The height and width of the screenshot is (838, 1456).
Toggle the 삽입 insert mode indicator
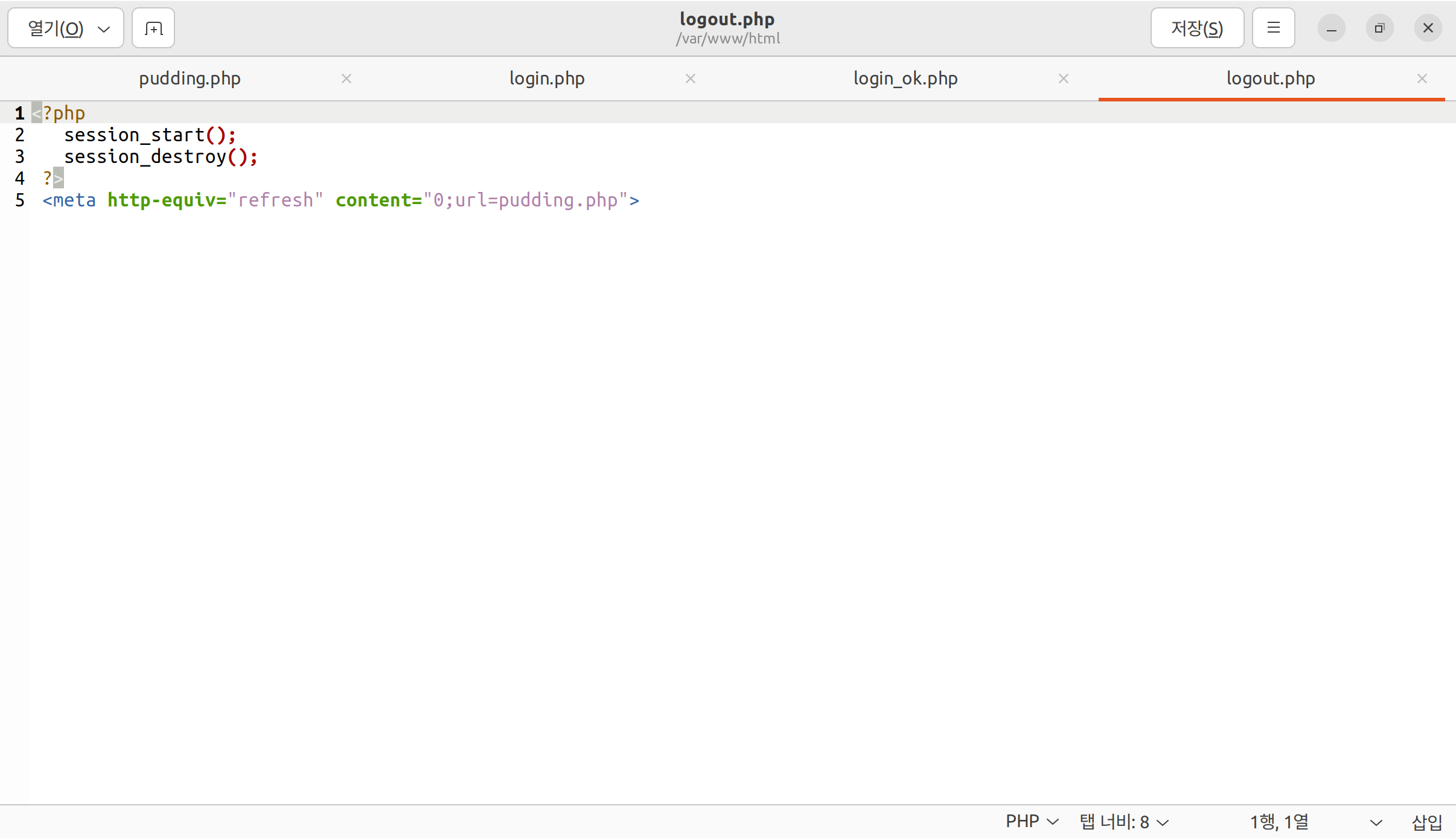1426,822
